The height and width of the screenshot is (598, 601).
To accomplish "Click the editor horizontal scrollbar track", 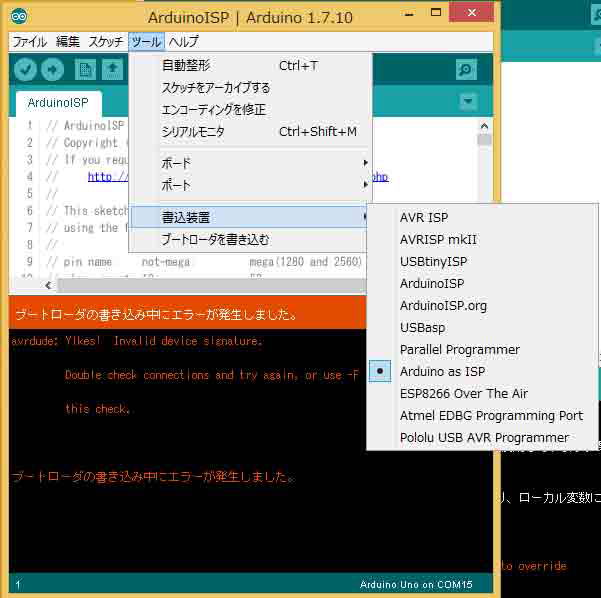I will coord(211,285).
